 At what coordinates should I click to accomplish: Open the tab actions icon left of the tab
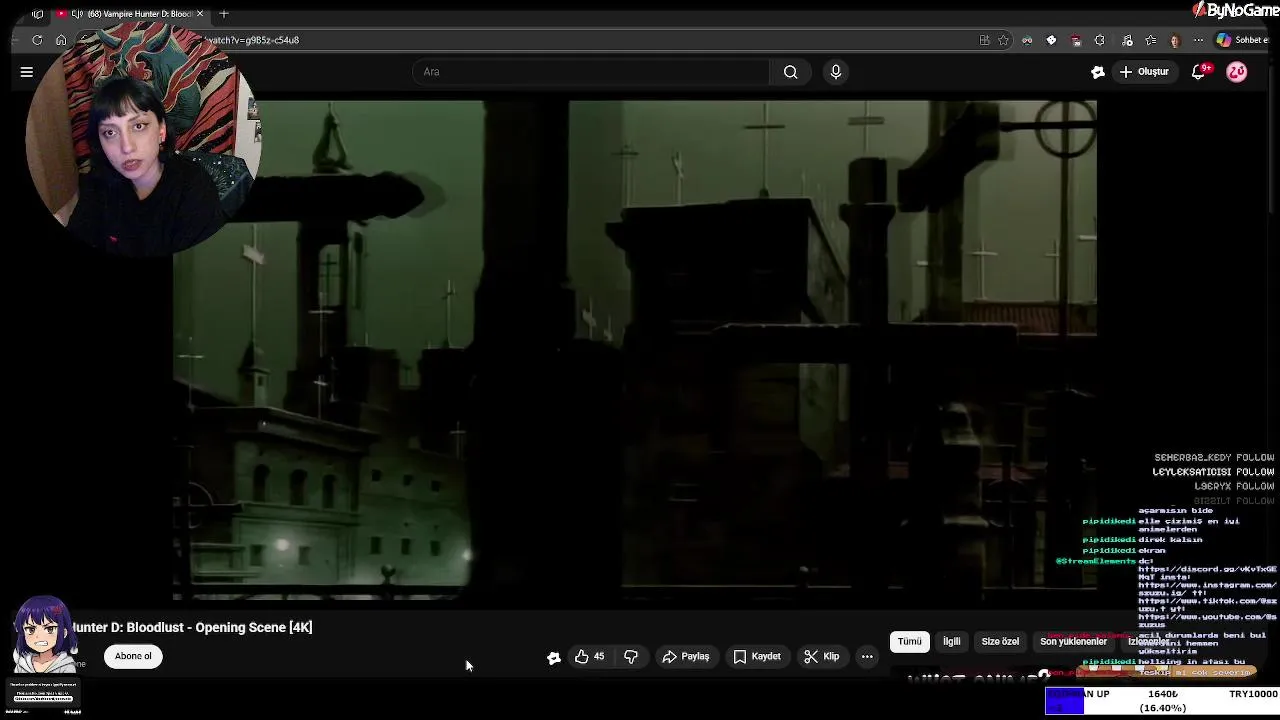(x=38, y=14)
